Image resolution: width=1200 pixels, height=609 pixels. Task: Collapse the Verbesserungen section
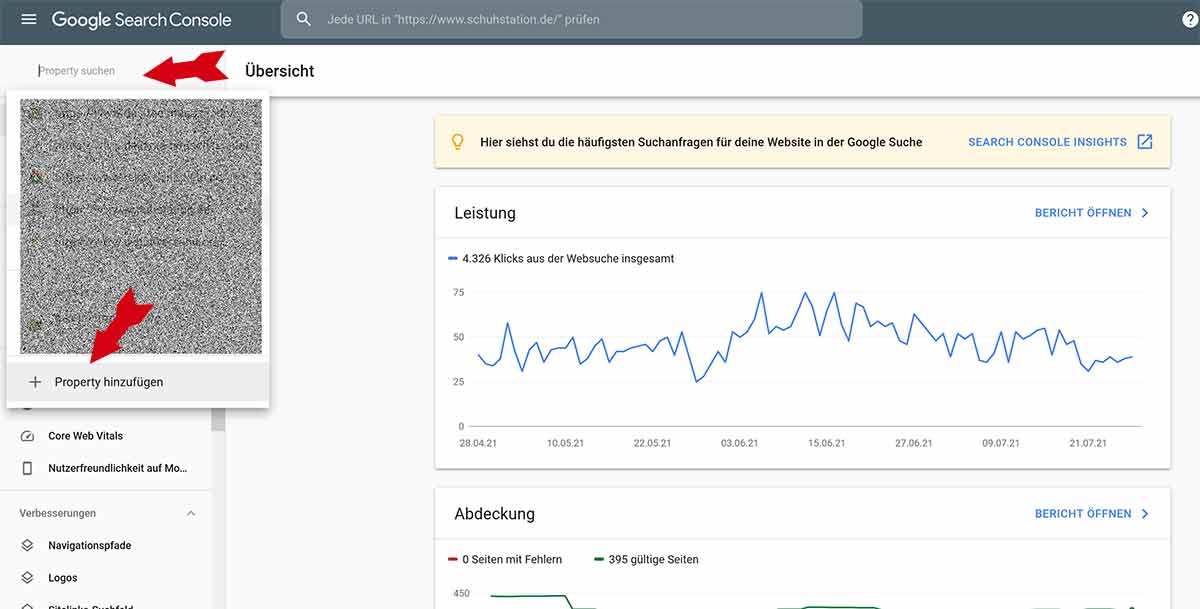(x=191, y=513)
